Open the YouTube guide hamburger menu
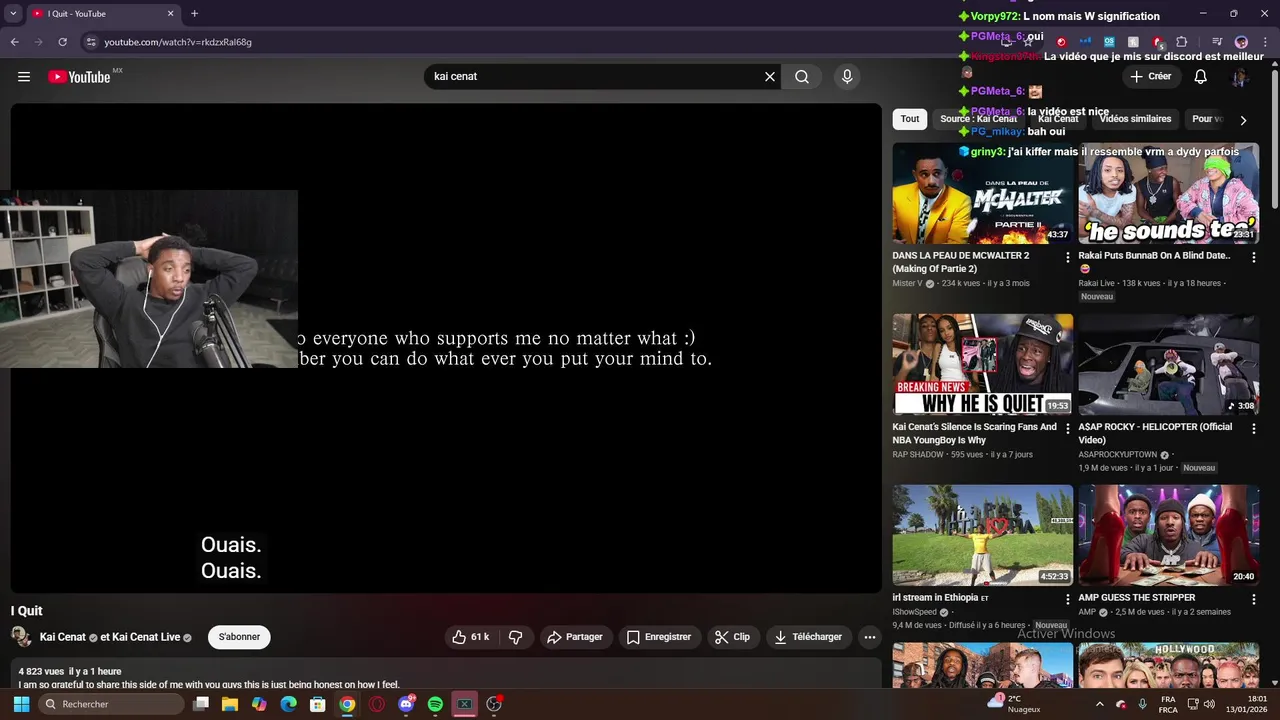Image resolution: width=1280 pixels, height=720 pixels. pyautogui.click(x=24, y=77)
